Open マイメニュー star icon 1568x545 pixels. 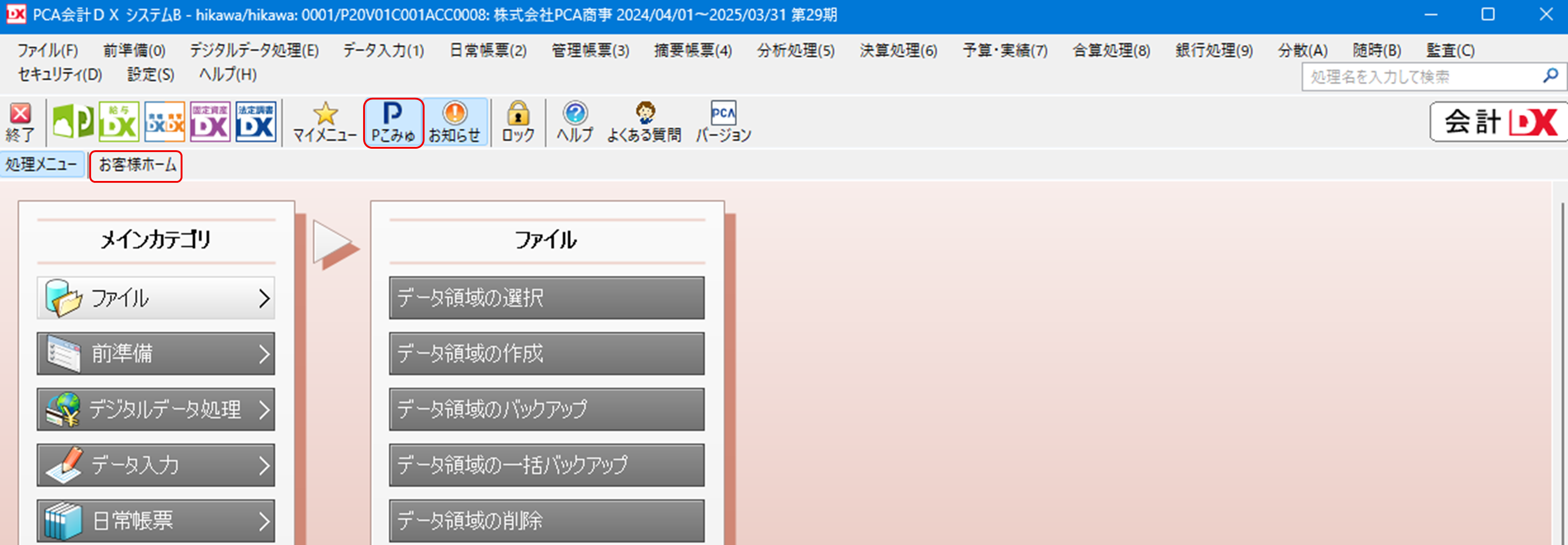(325, 122)
